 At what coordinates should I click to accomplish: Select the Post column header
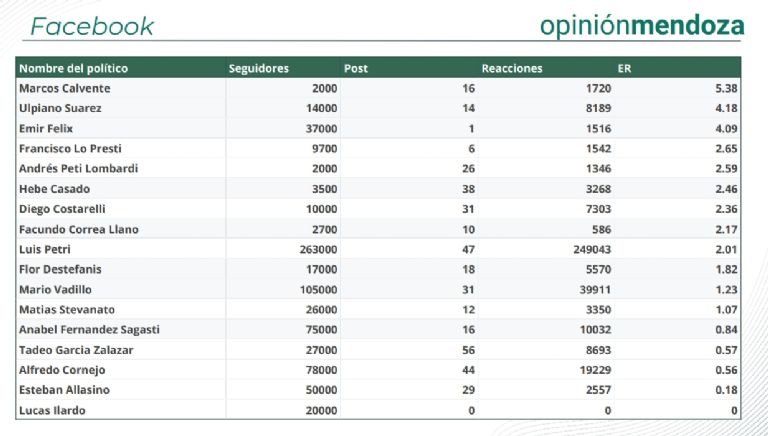coord(355,68)
